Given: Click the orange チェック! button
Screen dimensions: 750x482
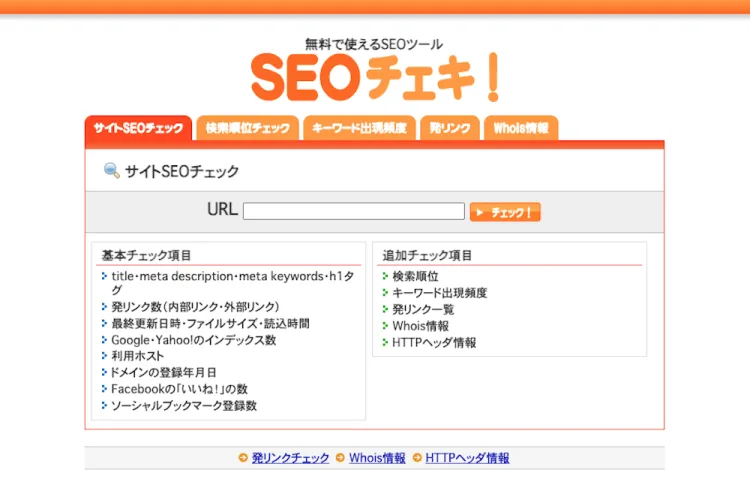Looking at the screenshot, I should tap(505, 212).
